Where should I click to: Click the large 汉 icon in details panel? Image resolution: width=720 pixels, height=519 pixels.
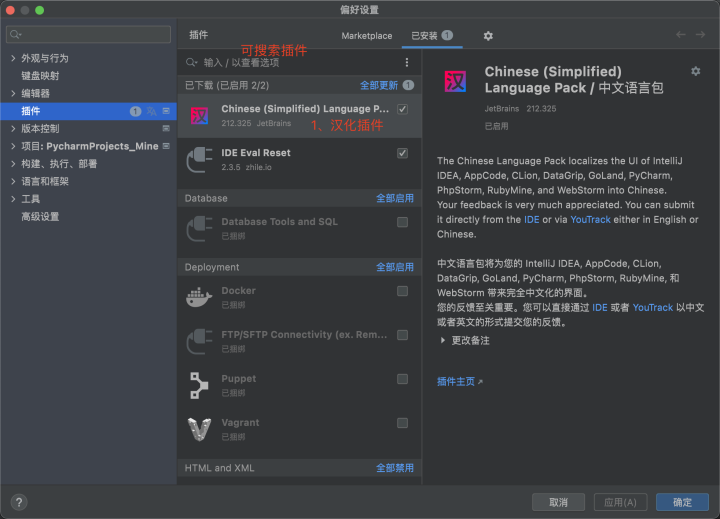455,81
